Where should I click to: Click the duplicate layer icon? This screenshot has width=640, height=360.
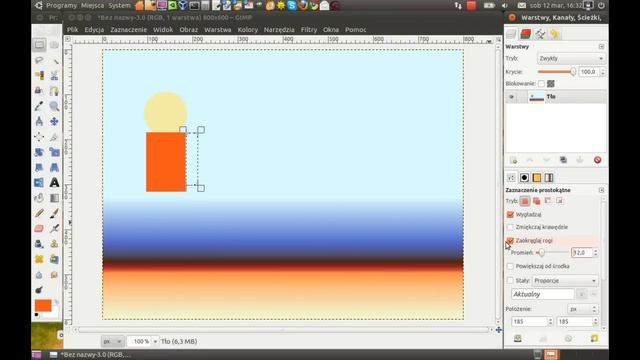tap(563, 160)
